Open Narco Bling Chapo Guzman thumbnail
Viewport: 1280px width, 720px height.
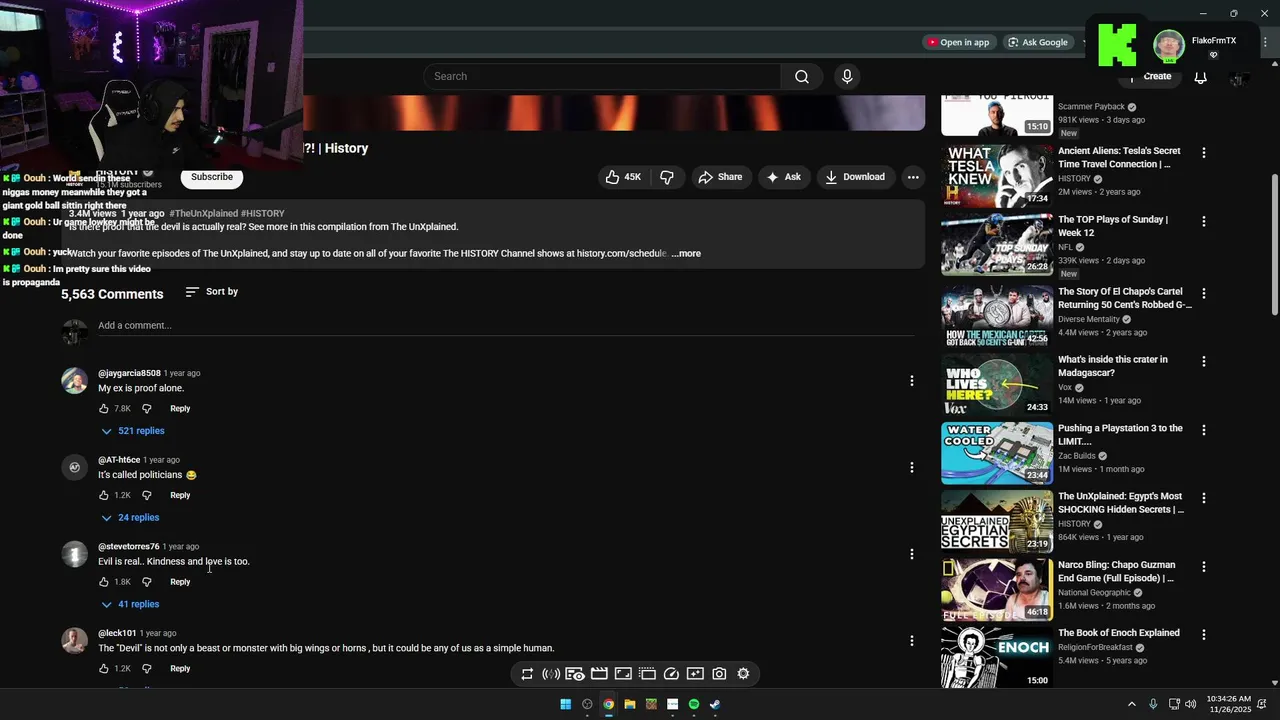point(997,590)
